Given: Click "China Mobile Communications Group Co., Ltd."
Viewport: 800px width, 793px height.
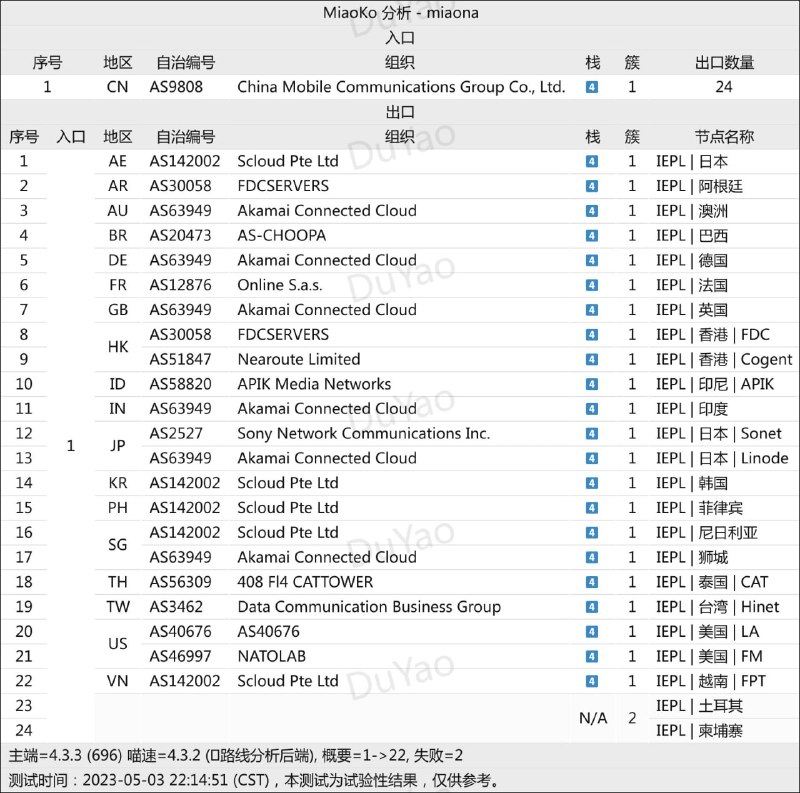Looking at the screenshot, I should (402, 87).
